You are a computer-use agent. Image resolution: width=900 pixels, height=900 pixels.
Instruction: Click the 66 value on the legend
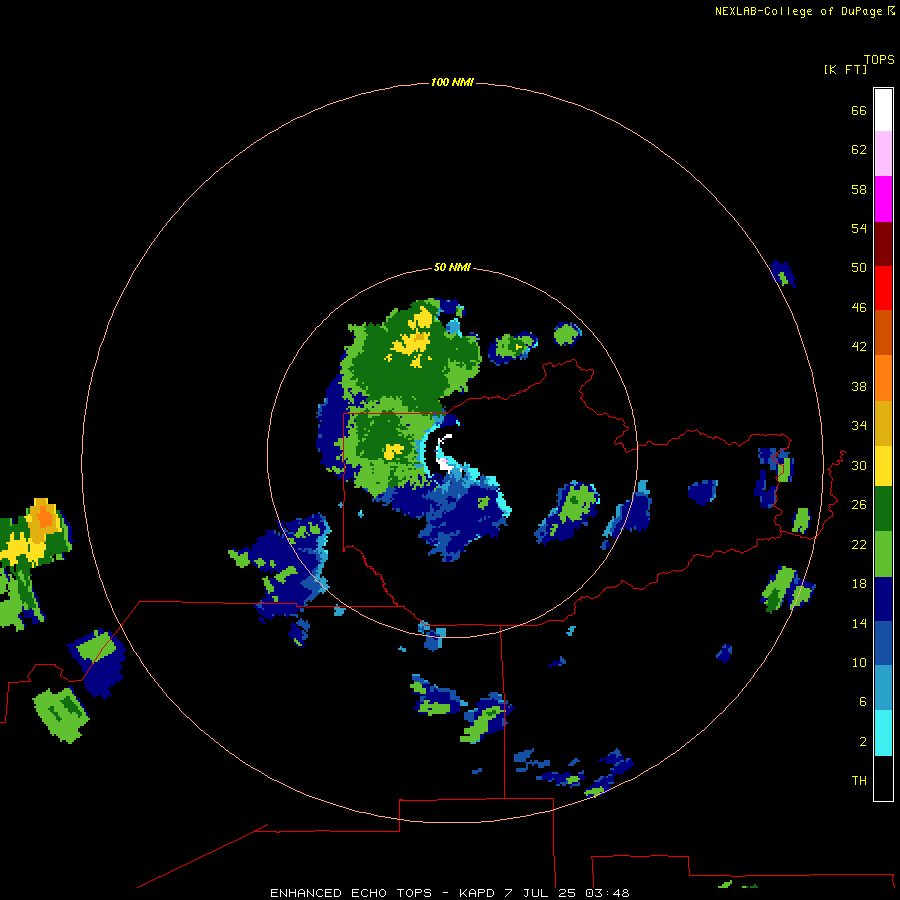click(x=859, y=111)
